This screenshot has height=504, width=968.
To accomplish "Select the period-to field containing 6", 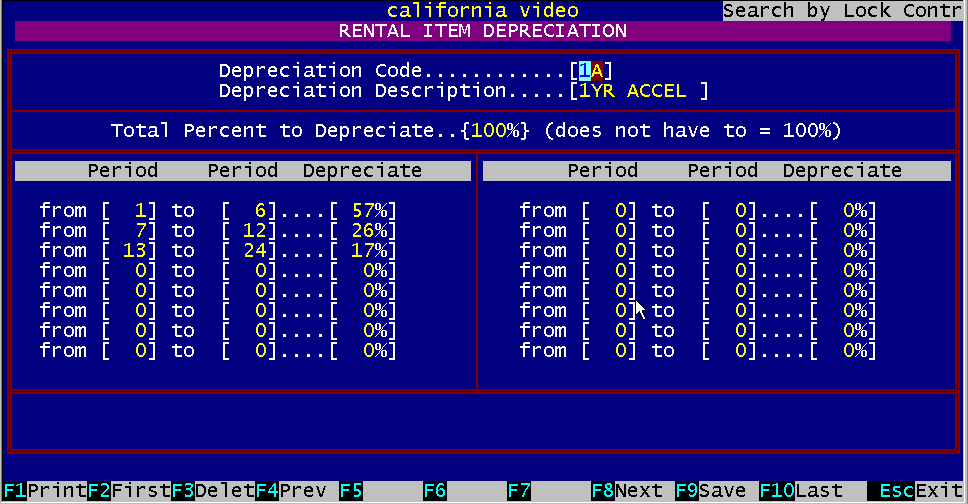I will (249, 211).
